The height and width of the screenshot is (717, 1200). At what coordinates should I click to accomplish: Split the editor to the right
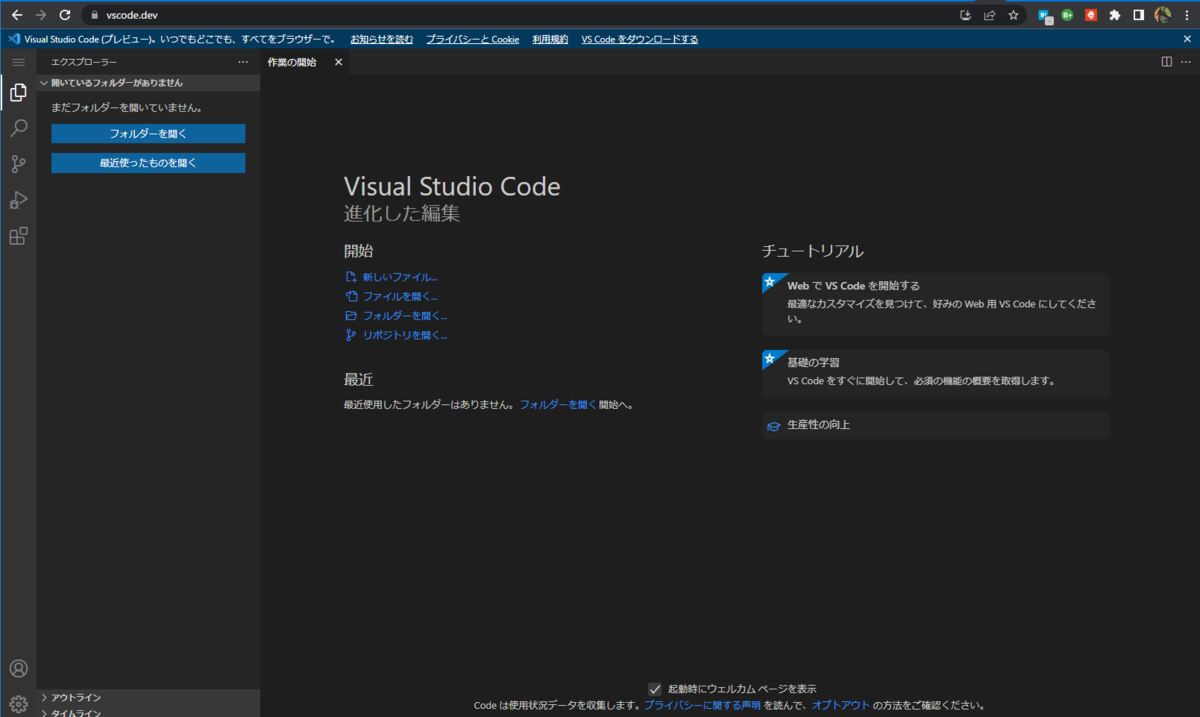[1166, 62]
